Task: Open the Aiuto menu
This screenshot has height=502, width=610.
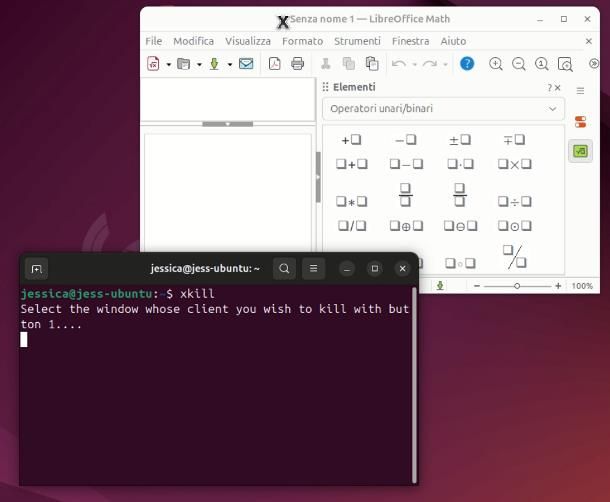Action: click(x=453, y=41)
